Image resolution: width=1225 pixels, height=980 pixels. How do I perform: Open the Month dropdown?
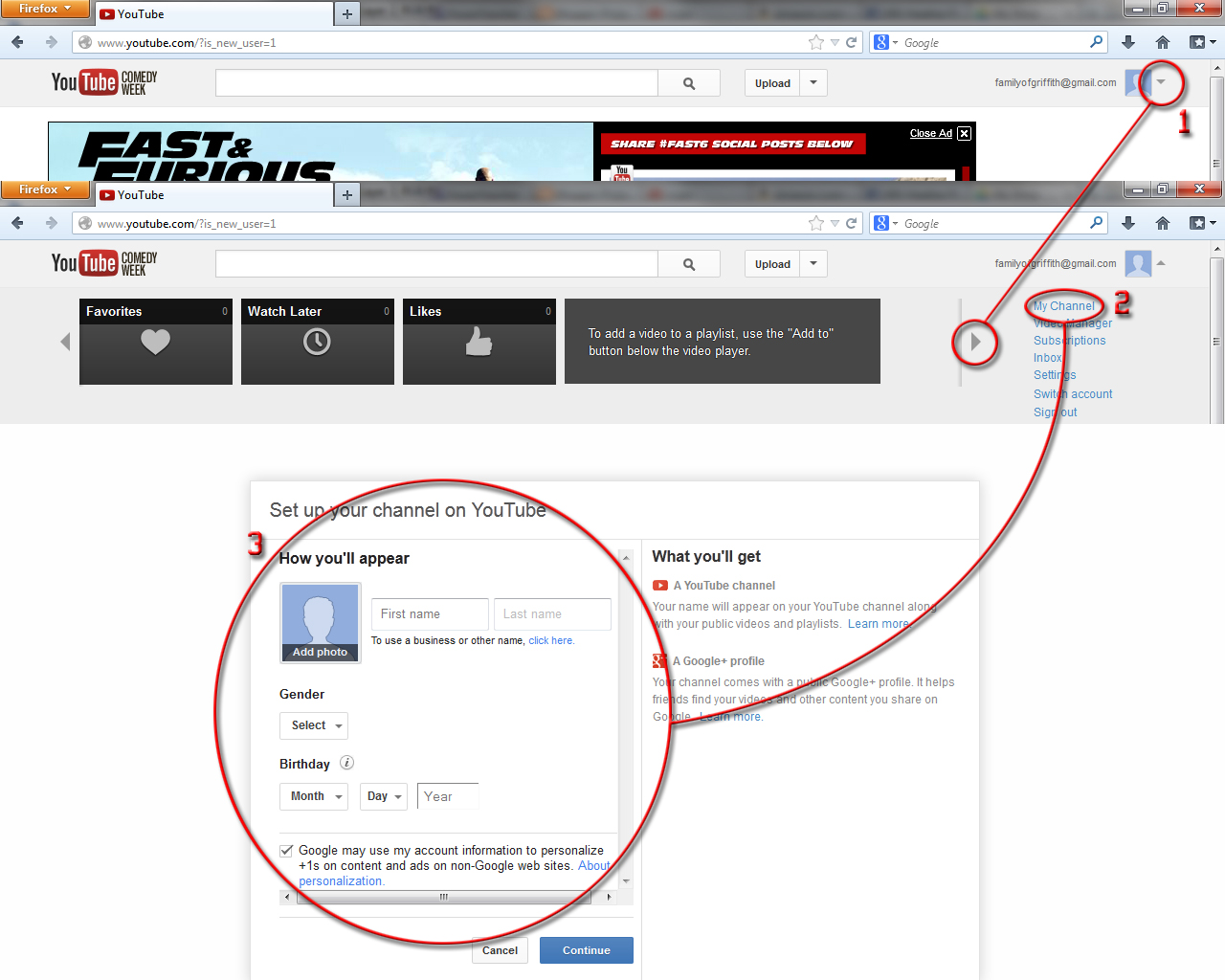pos(313,795)
